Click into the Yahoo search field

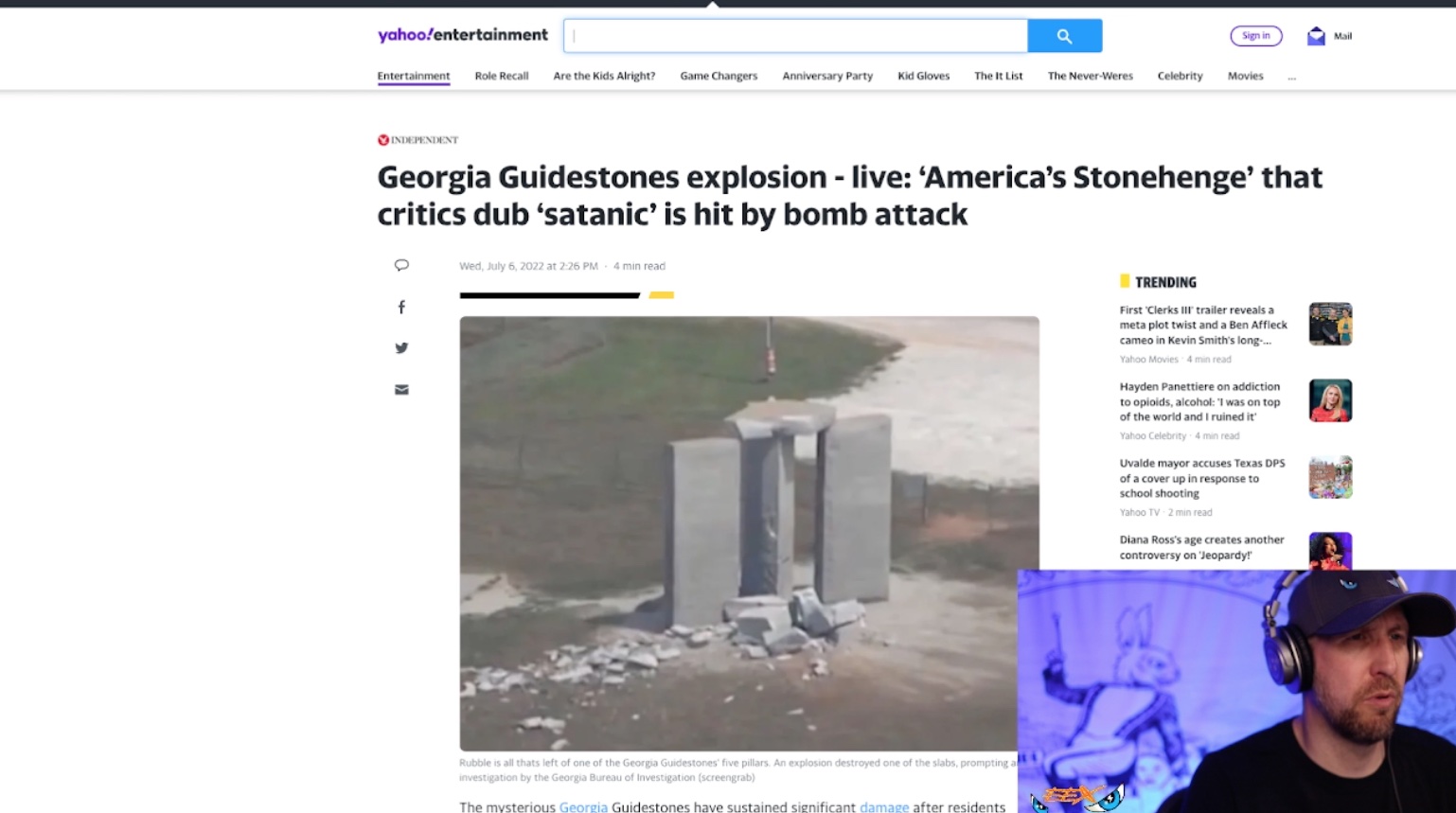(795, 36)
